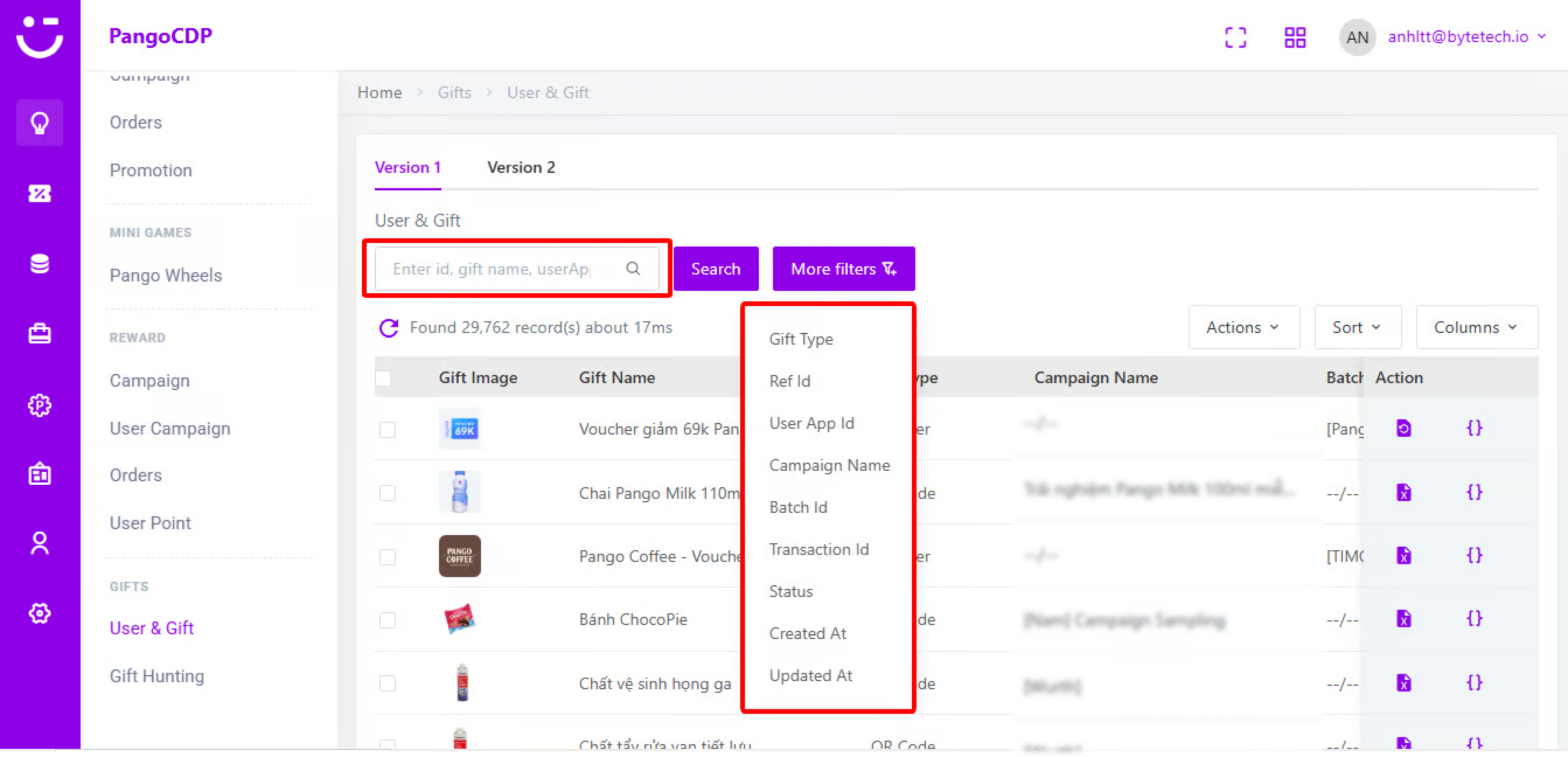The image size is (1568, 757).
Task: Open the Sort dropdown
Action: click(x=1357, y=328)
